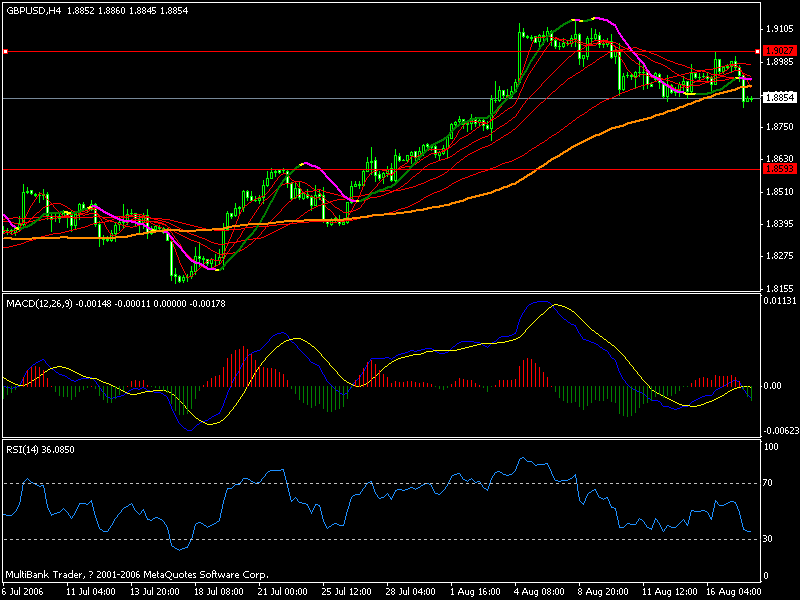Click the RSI scale value 0

(765, 576)
